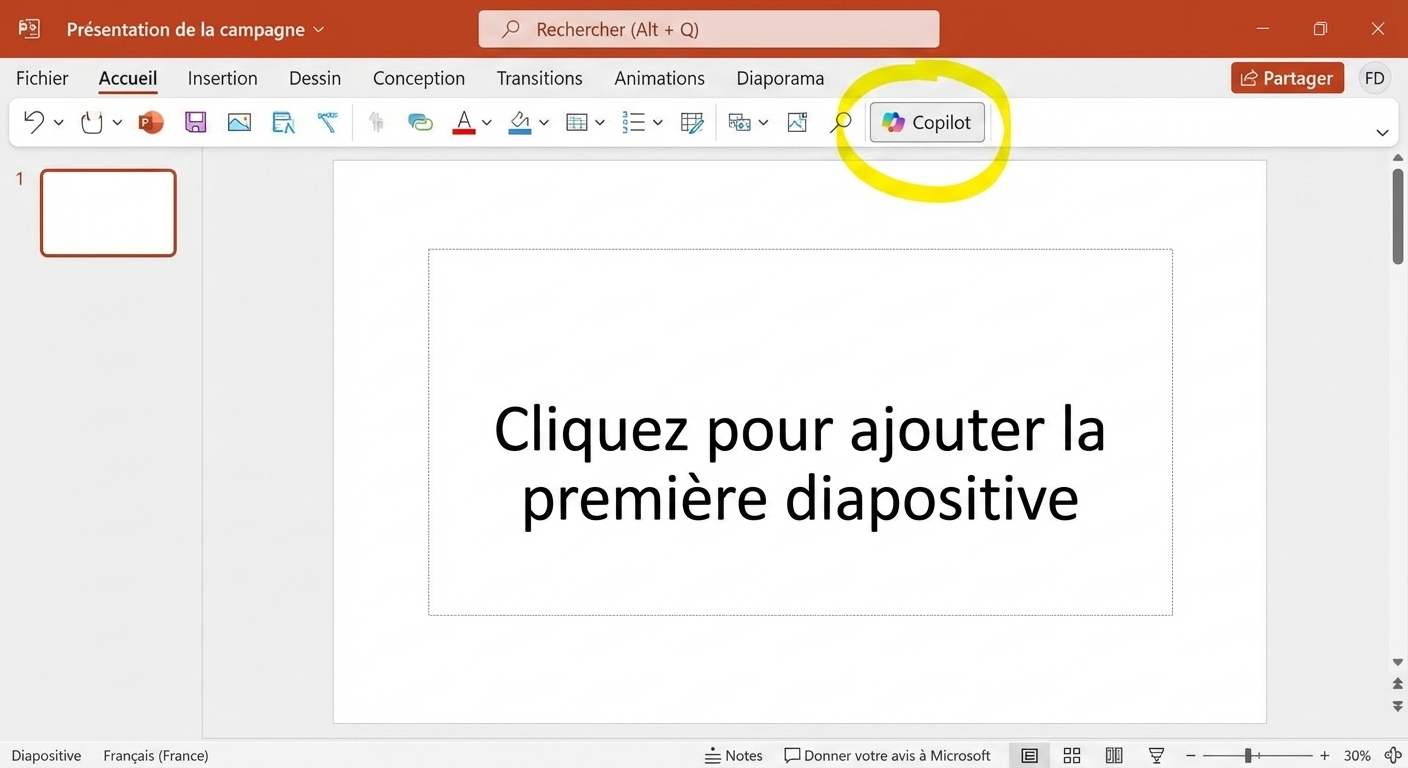
Task: Open the Fichier menu
Action: click(42, 78)
